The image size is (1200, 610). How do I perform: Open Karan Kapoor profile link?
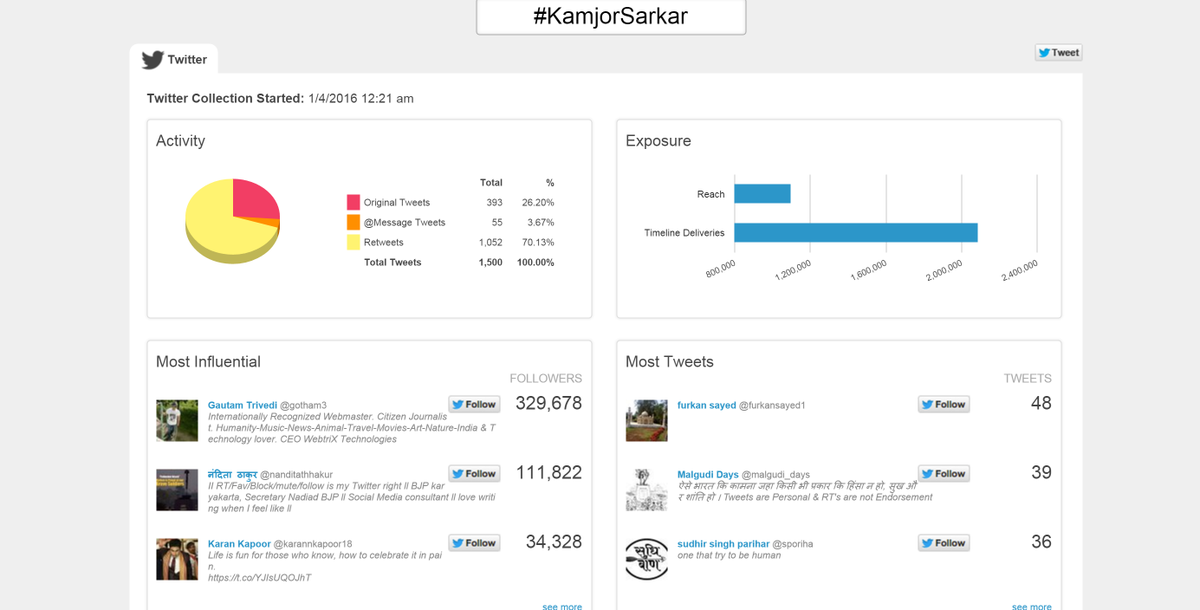[239, 544]
